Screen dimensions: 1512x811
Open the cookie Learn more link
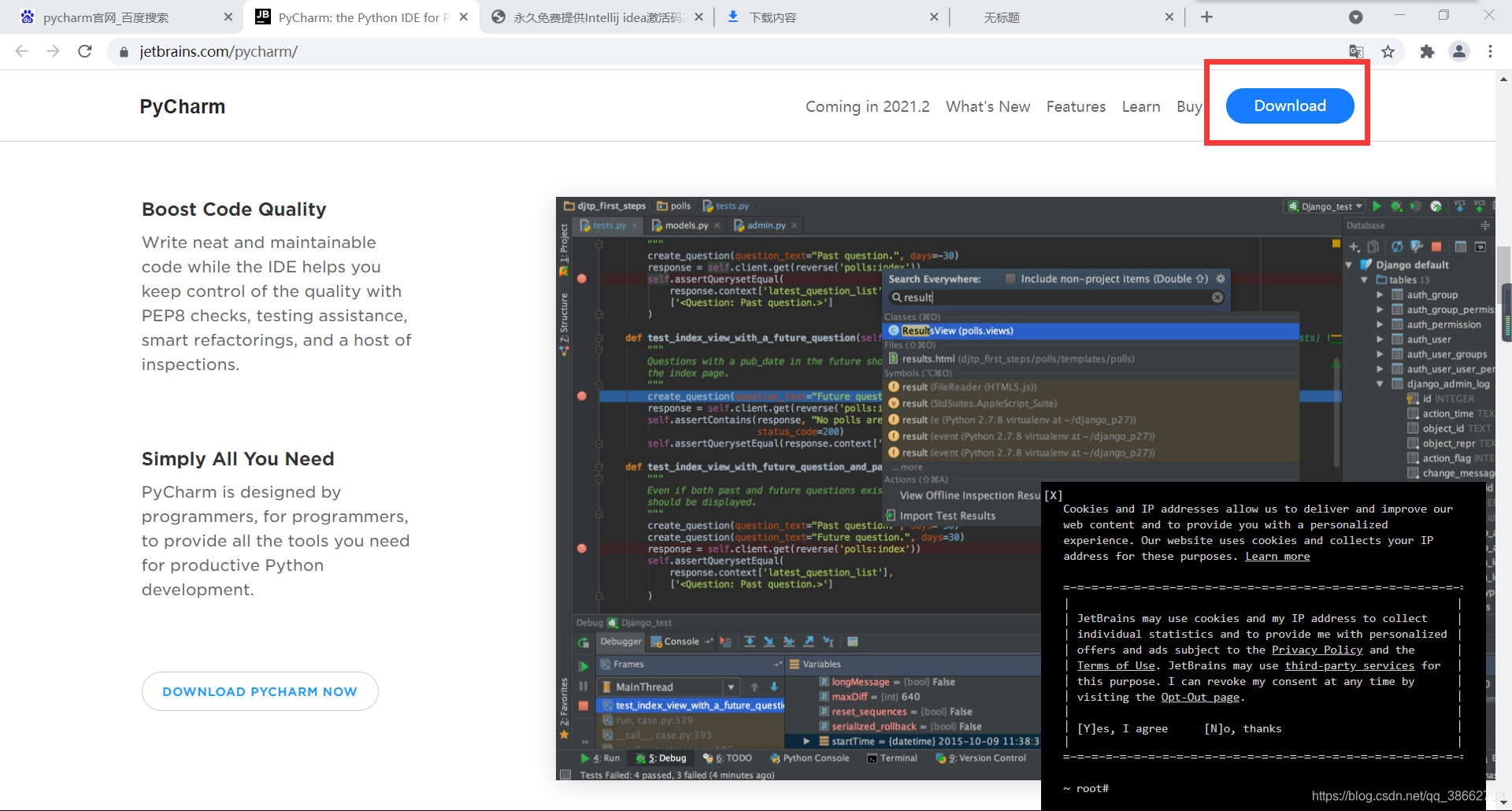(1277, 557)
